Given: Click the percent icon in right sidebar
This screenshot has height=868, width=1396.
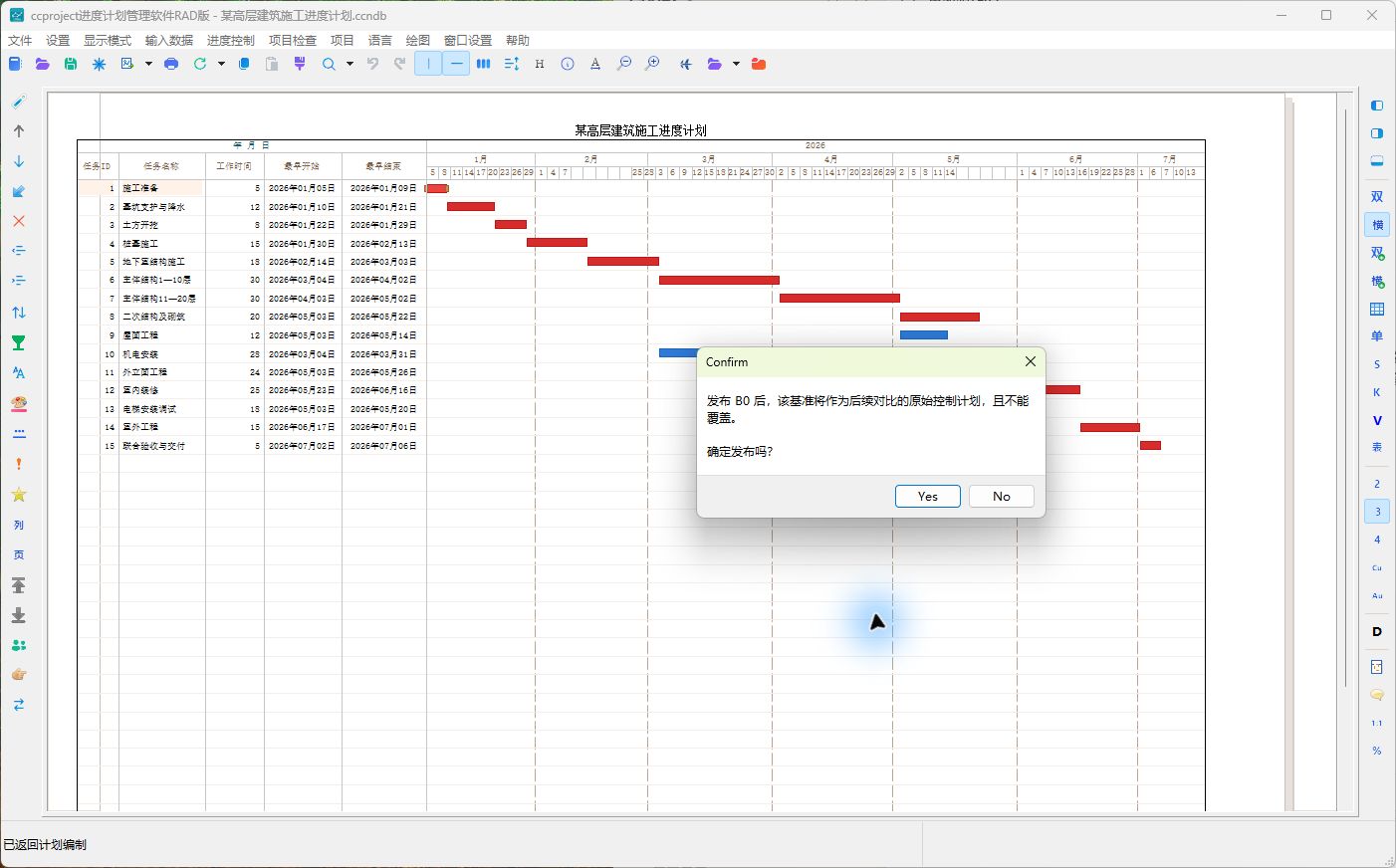Looking at the screenshot, I should (x=1377, y=751).
